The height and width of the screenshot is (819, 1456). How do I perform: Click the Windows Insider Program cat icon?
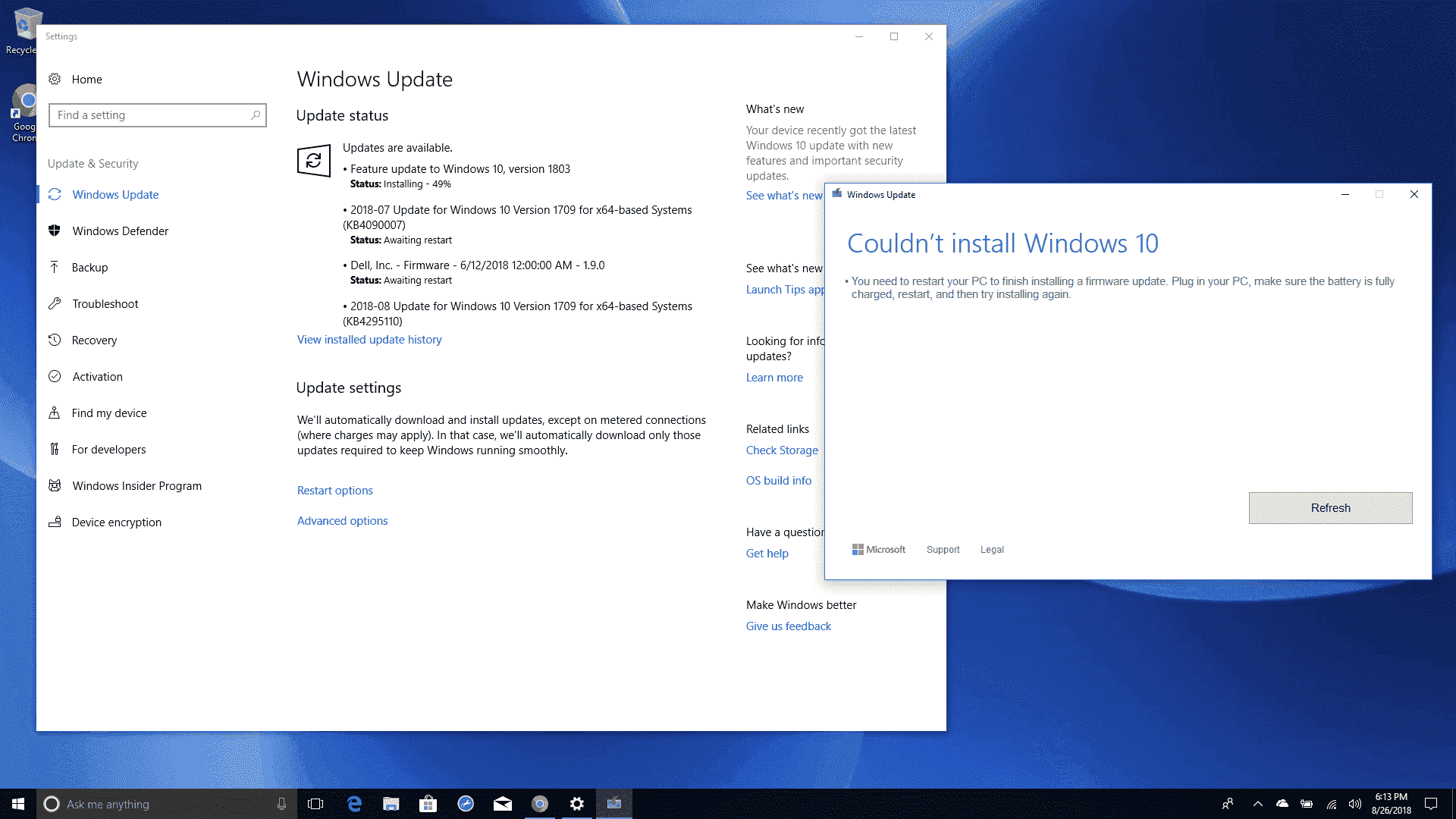pos(55,485)
